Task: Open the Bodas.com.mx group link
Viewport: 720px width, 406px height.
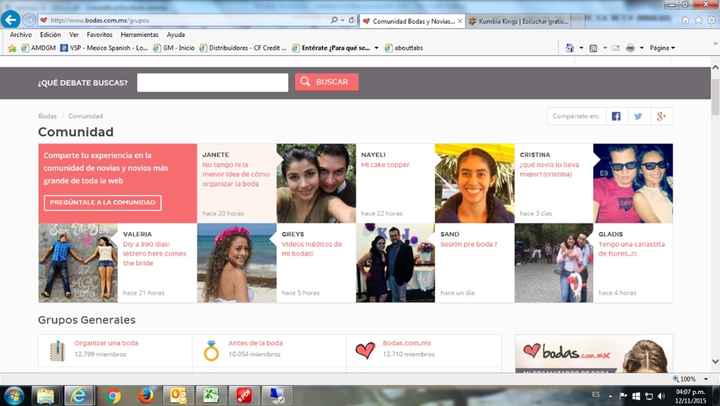Action: pyautogui.click(x=407, y=343)
